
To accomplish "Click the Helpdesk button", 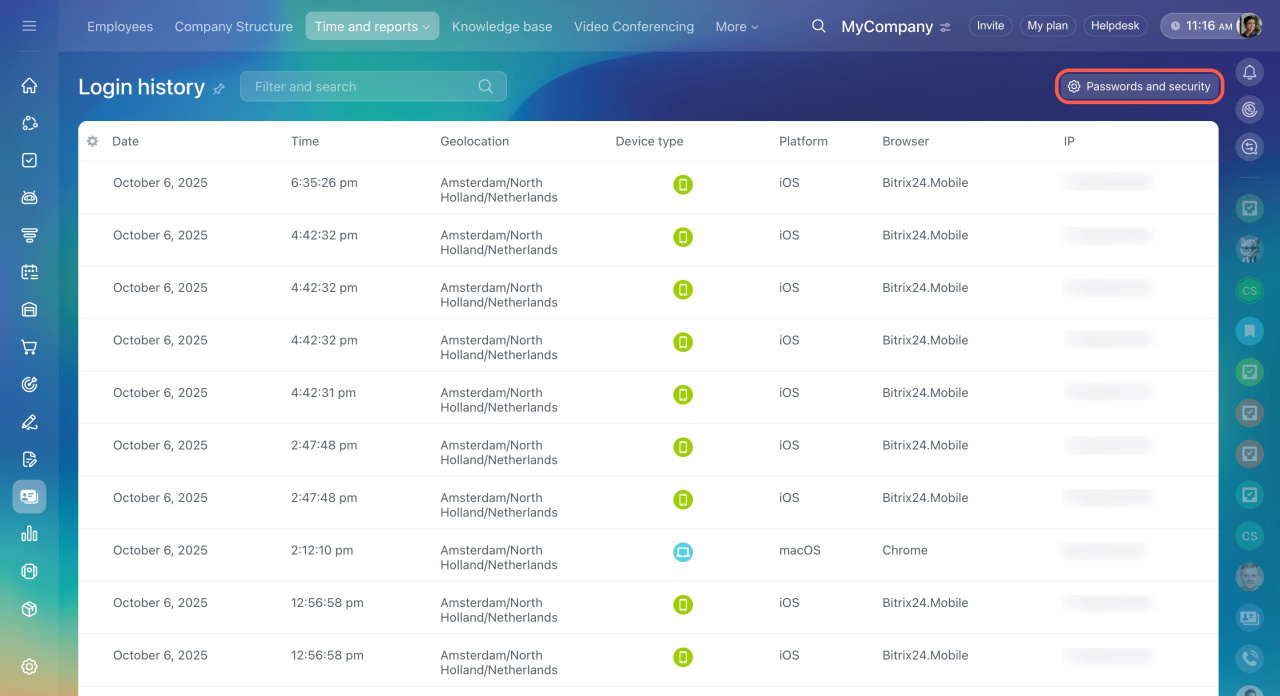I will coord(1114,26).
